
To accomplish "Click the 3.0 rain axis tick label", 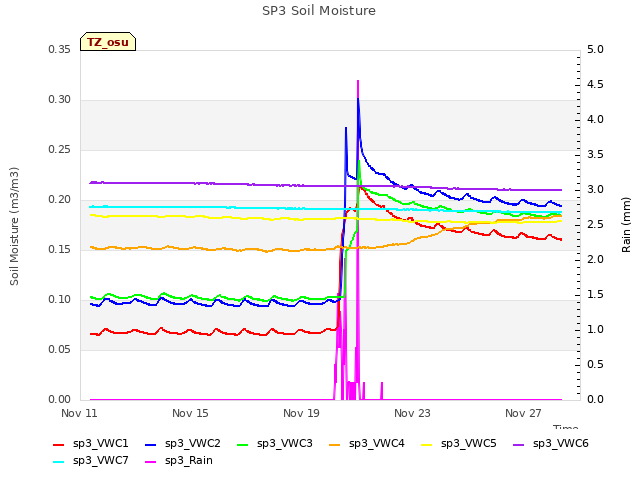I will 595,189.
